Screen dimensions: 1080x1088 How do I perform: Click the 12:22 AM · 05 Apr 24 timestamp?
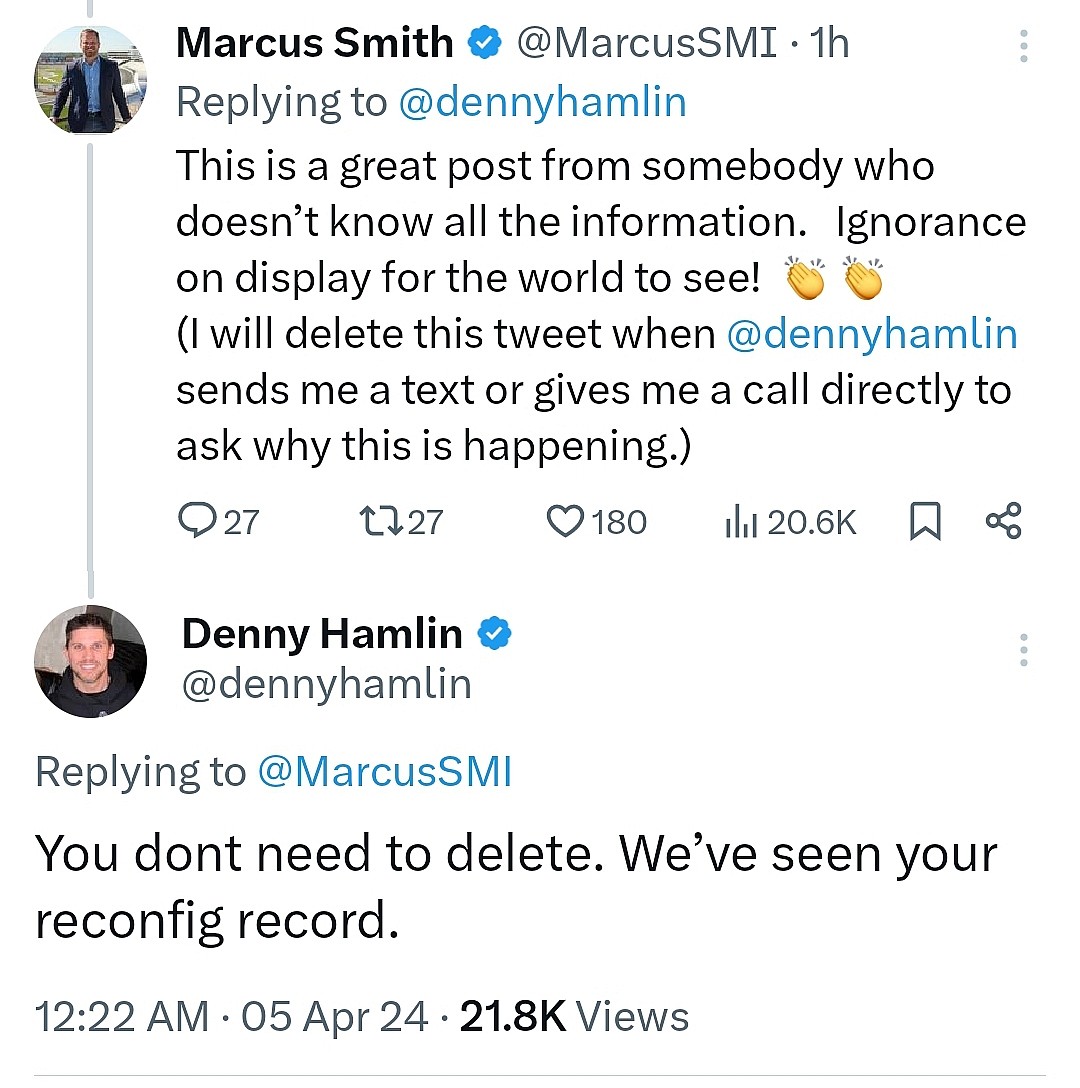[x=232, y=1016]
